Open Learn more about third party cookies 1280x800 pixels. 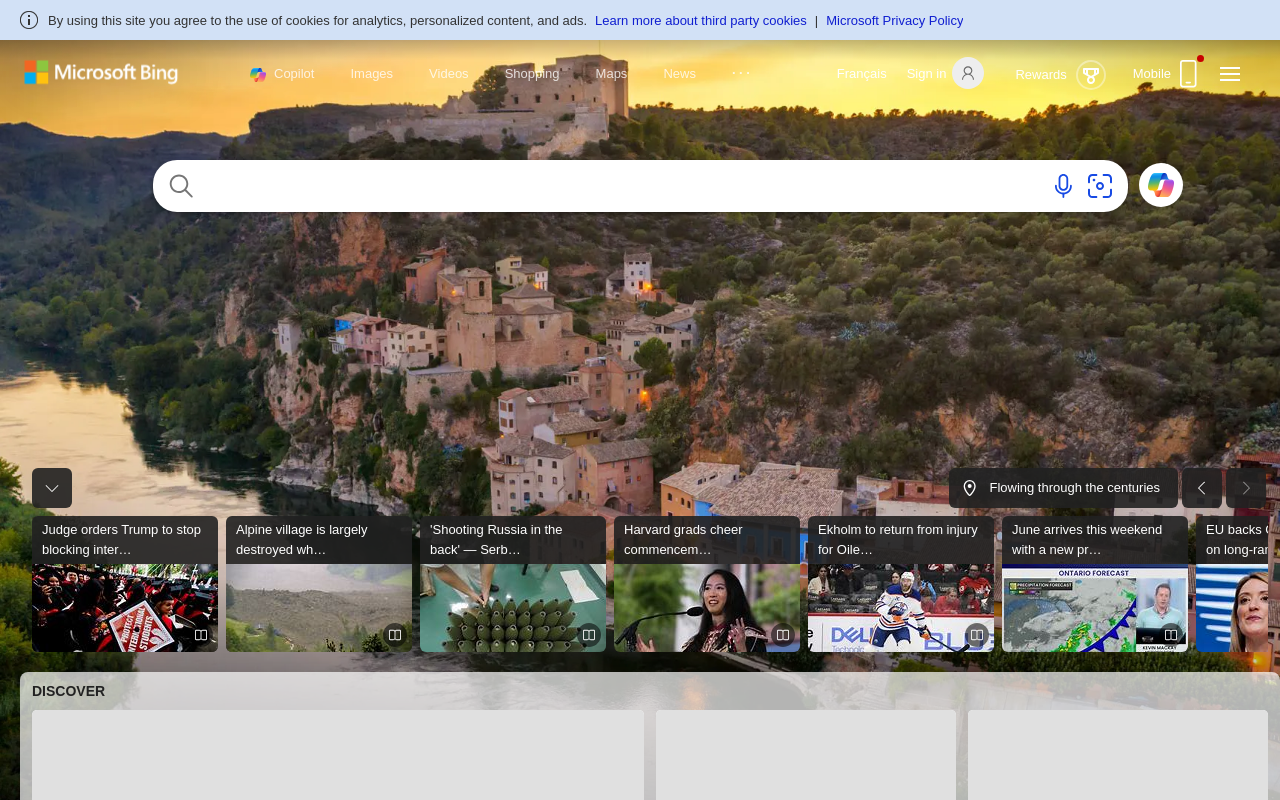click(x=700, y=19)
